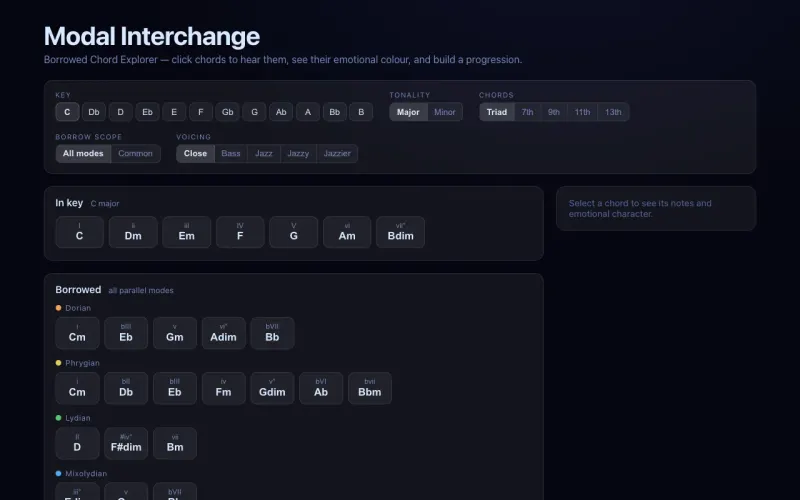Set borrow scope to Common
Image resolution: width=800 pixels, height=500 pixels.
coord(135,154)
